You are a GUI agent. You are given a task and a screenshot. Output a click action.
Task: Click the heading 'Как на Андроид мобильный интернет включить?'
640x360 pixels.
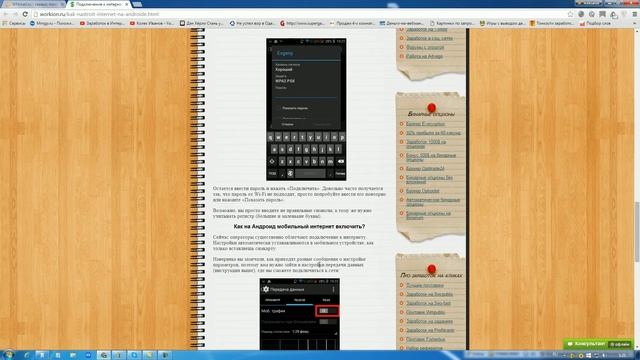[299, 226]
